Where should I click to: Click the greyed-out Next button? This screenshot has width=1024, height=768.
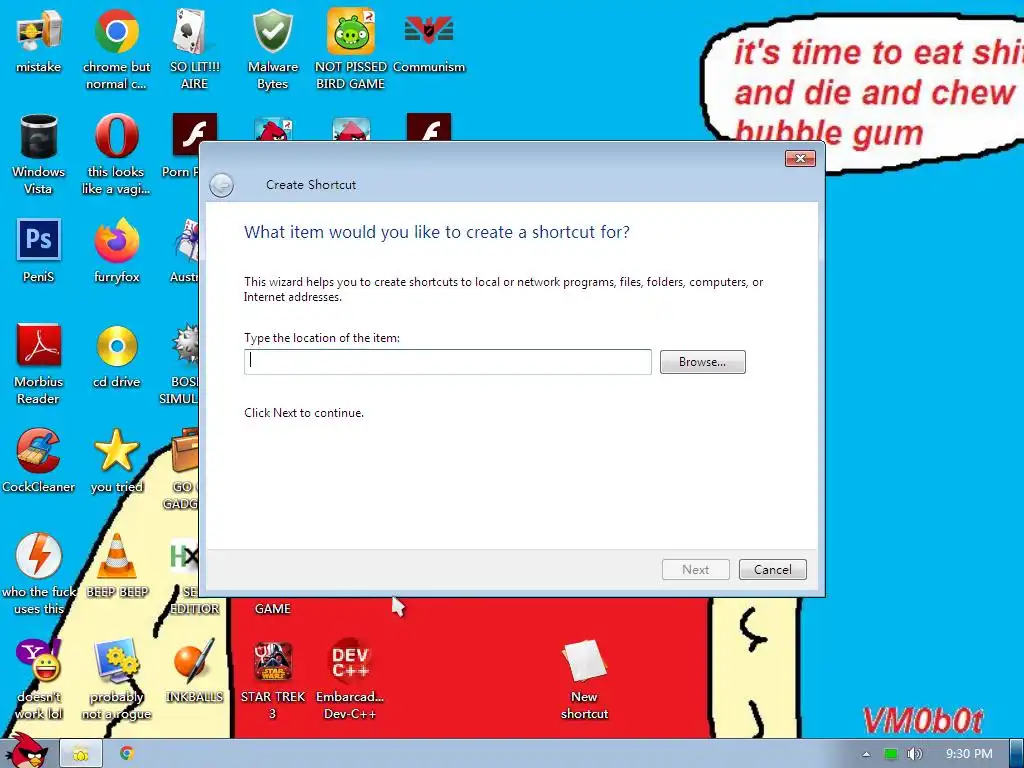point(696,569)
